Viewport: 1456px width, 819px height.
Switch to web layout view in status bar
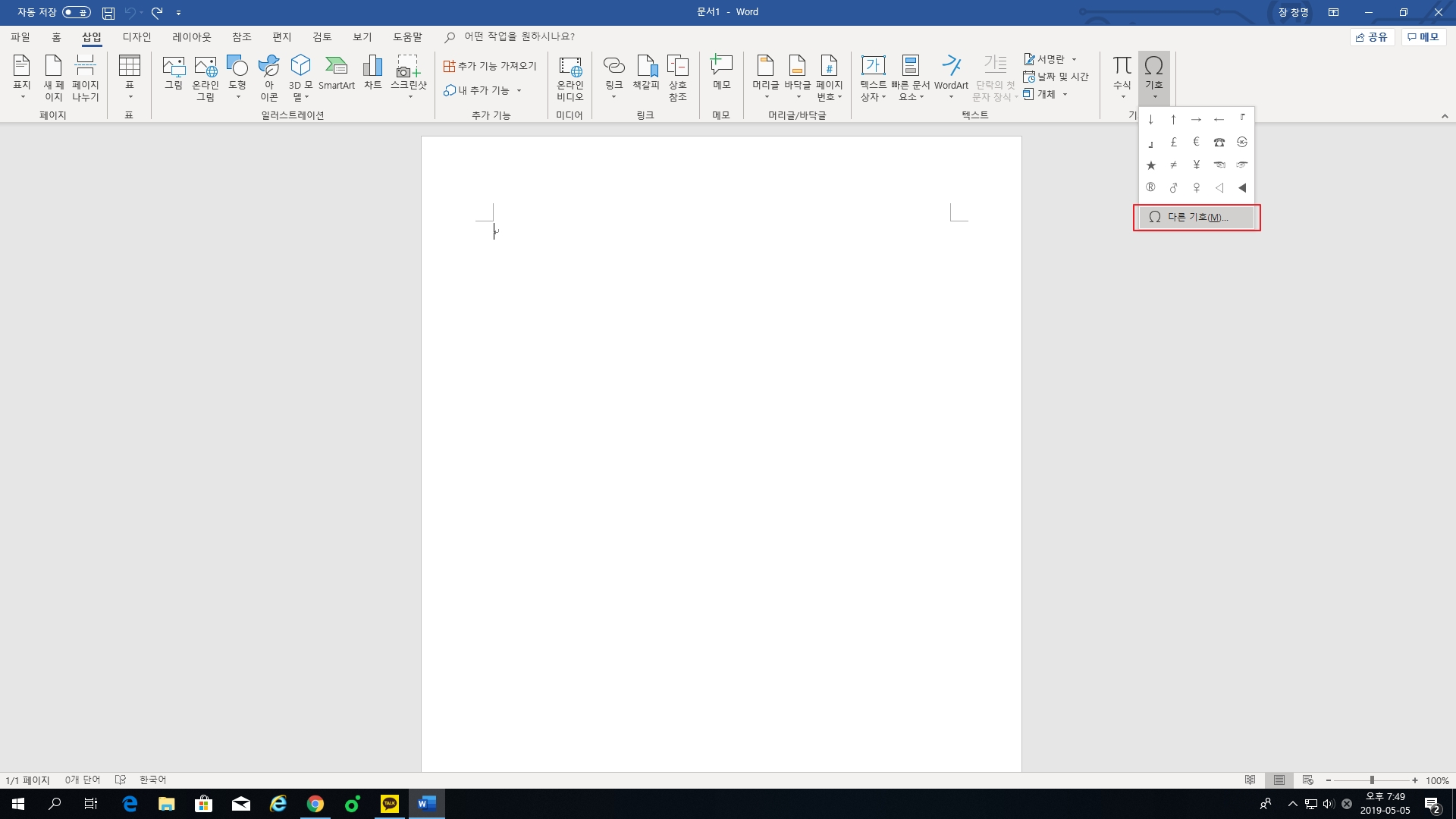(1308, 780)
